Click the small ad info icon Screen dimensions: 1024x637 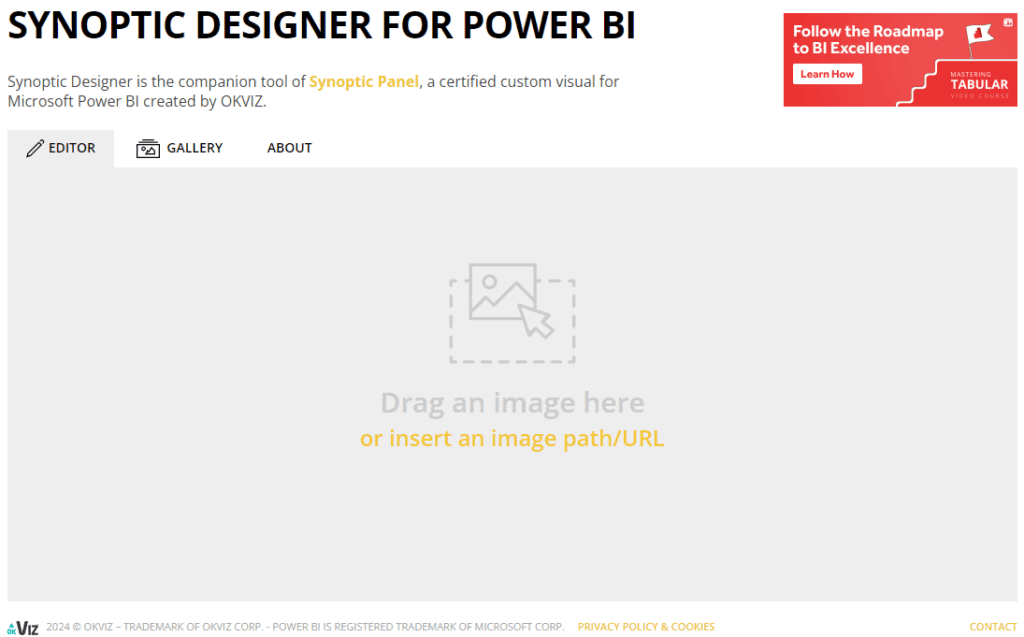tap(1008, 22)
